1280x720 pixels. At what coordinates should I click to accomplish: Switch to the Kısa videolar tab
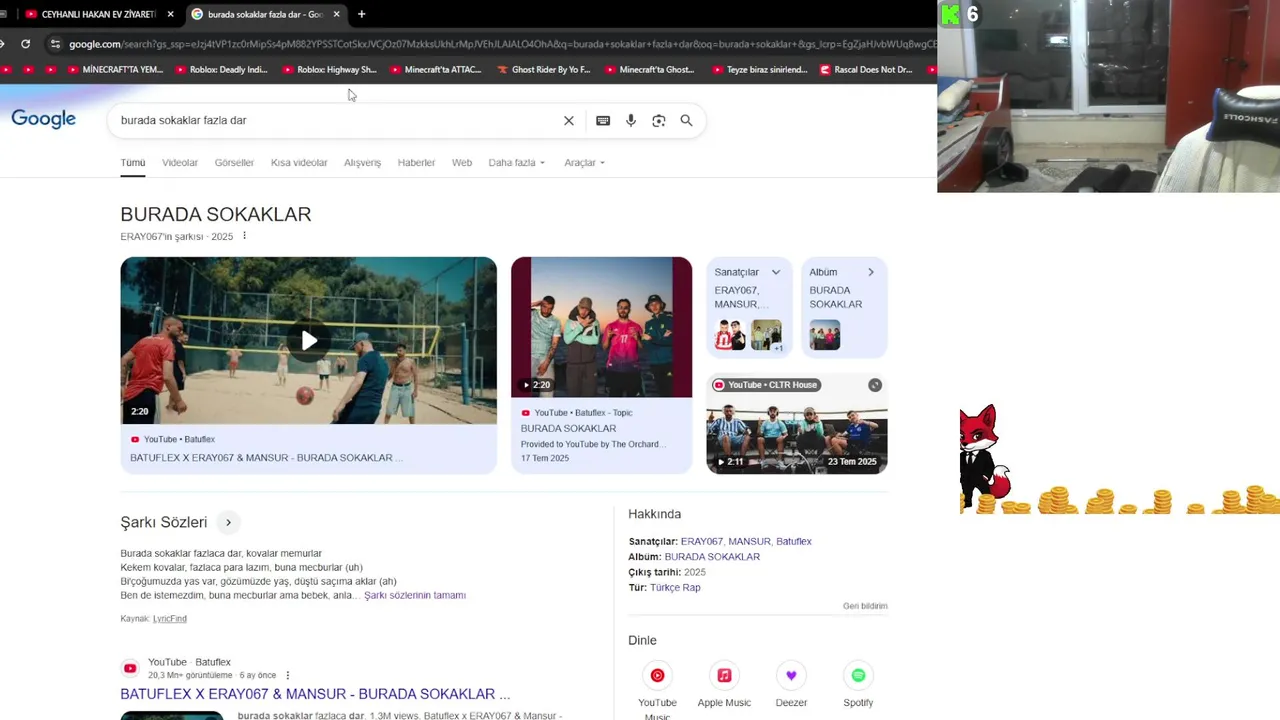[299, 163]
